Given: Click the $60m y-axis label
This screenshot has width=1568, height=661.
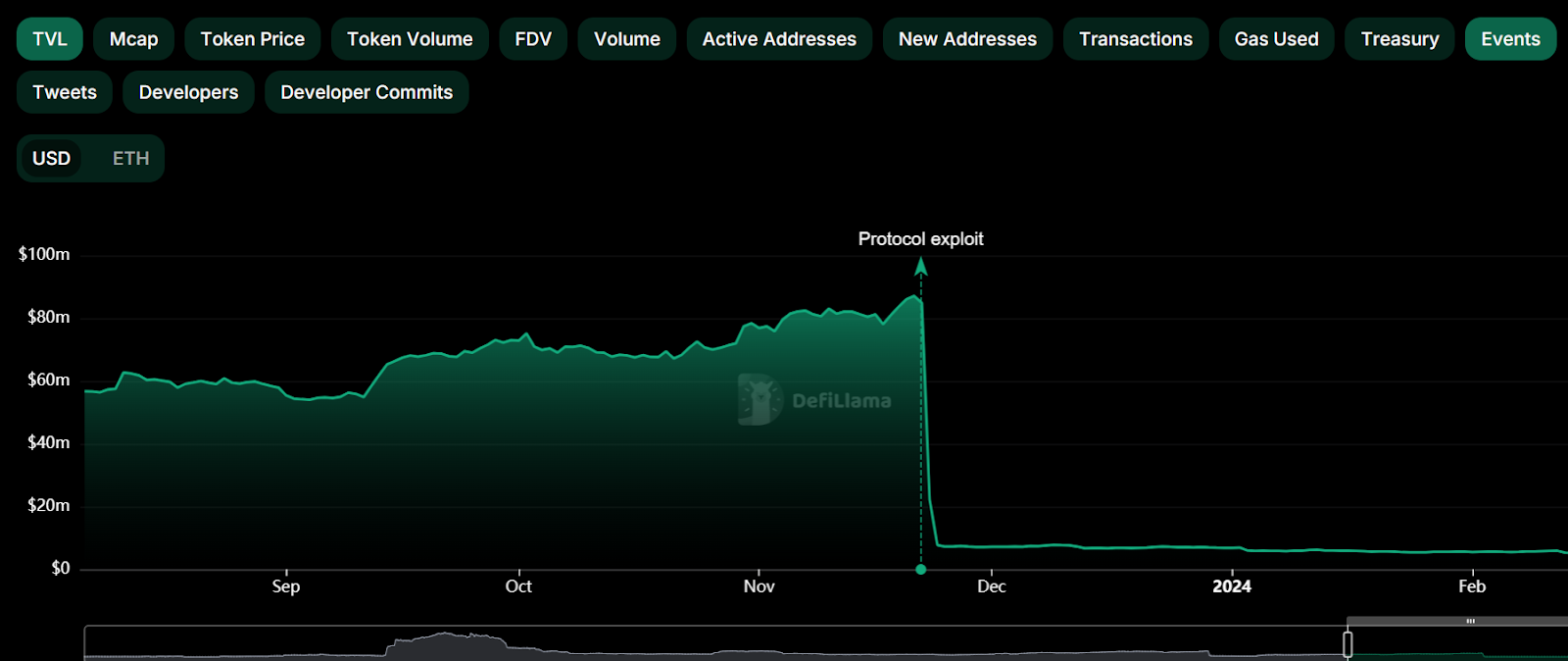Looking at the screenshot, I should pos(49,380).
